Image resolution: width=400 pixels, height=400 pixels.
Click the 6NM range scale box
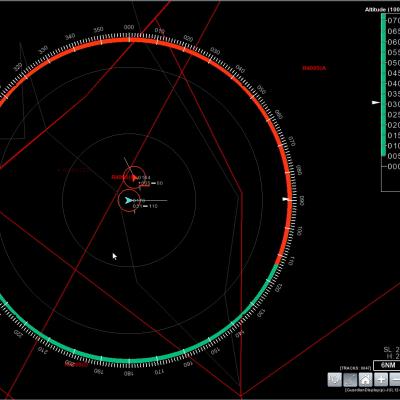[386, 365]
